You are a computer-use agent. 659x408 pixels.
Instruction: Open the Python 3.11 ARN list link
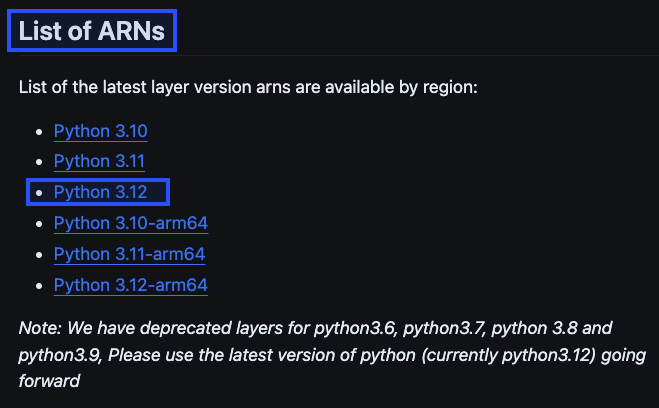pyautogui.click(x=99, y=161)
